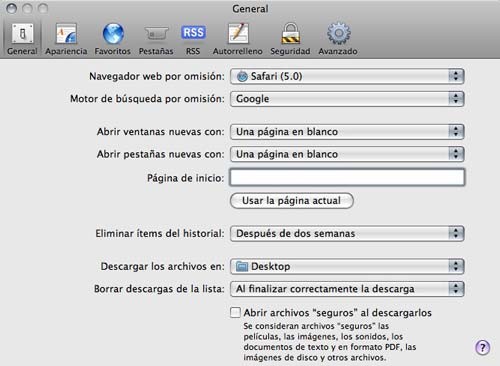Enable Abrir archivos "seguros" al descargarlos

[235, 313]
